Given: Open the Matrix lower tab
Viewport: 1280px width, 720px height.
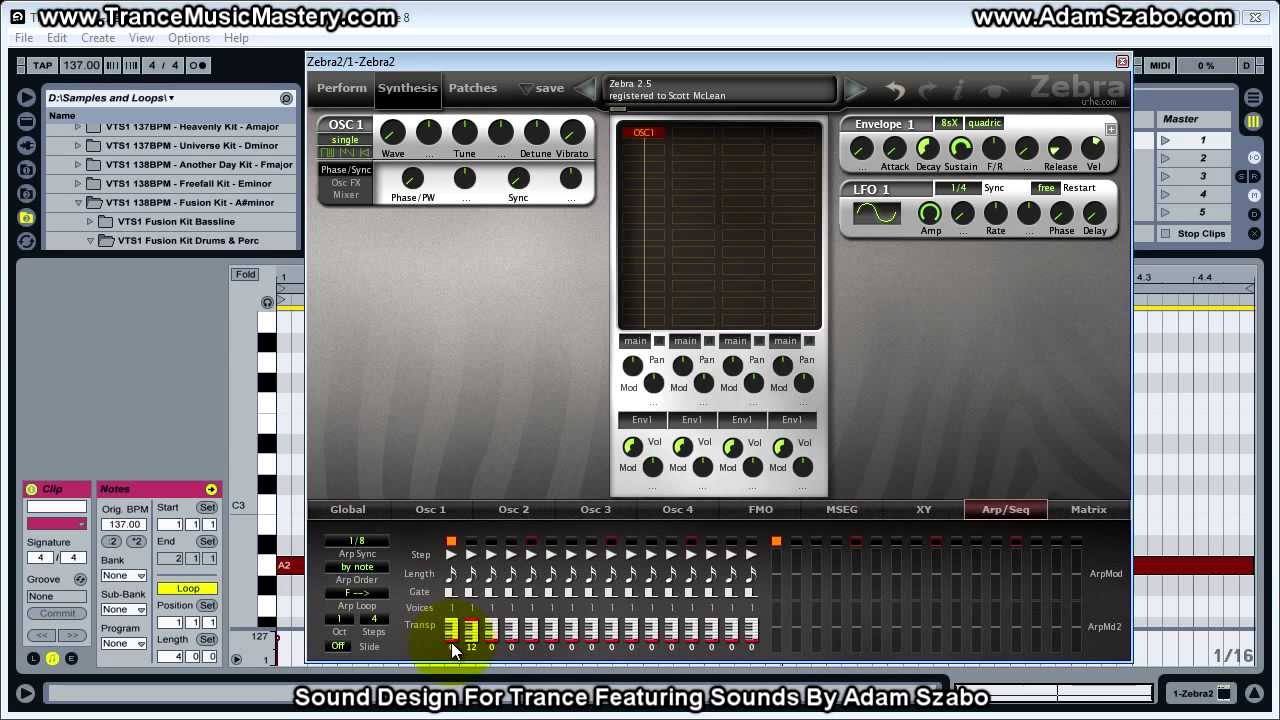Looking at the screenshot, I should 1089,510.
